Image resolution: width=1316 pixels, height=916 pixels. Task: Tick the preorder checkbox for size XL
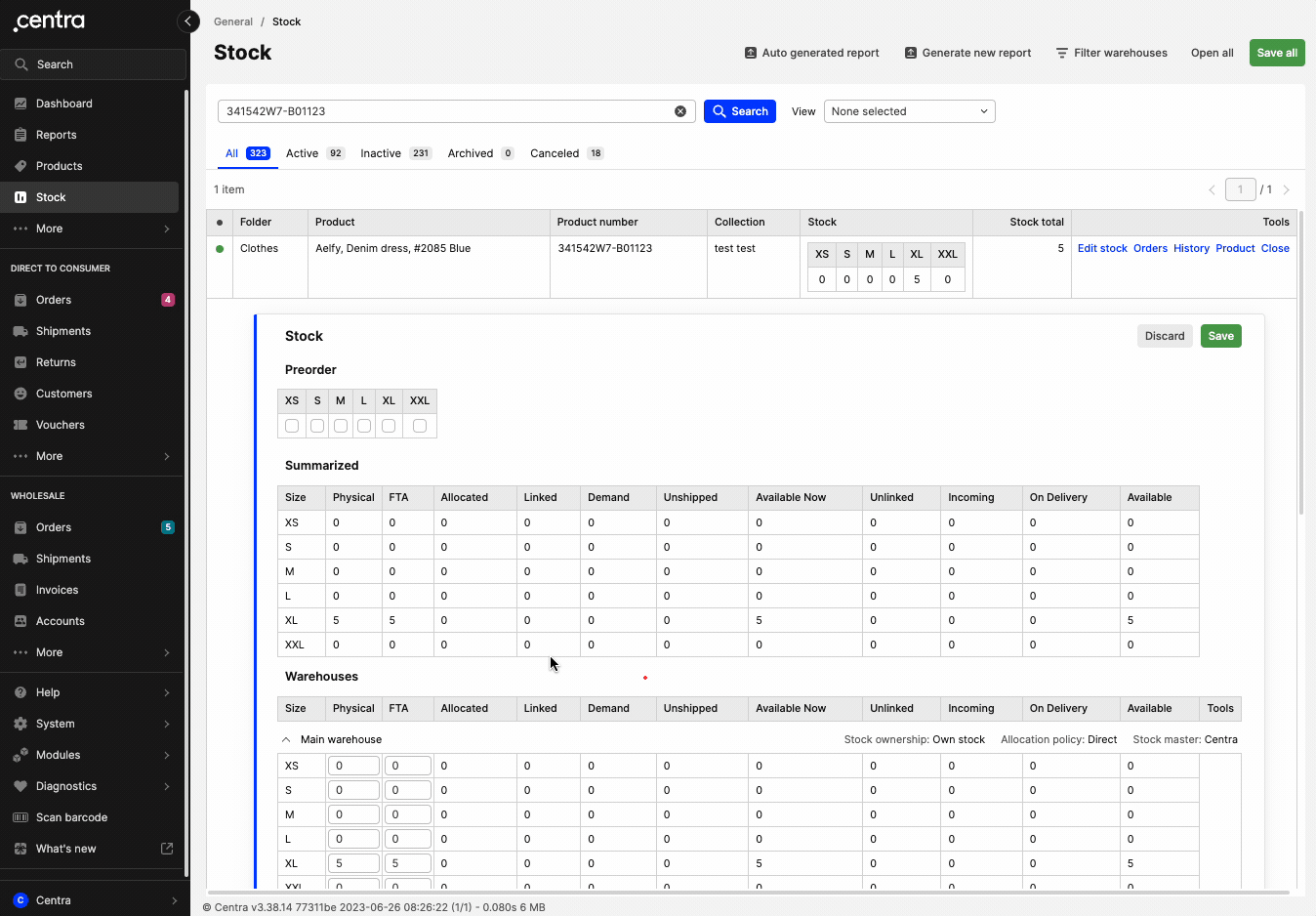(389, 426)
